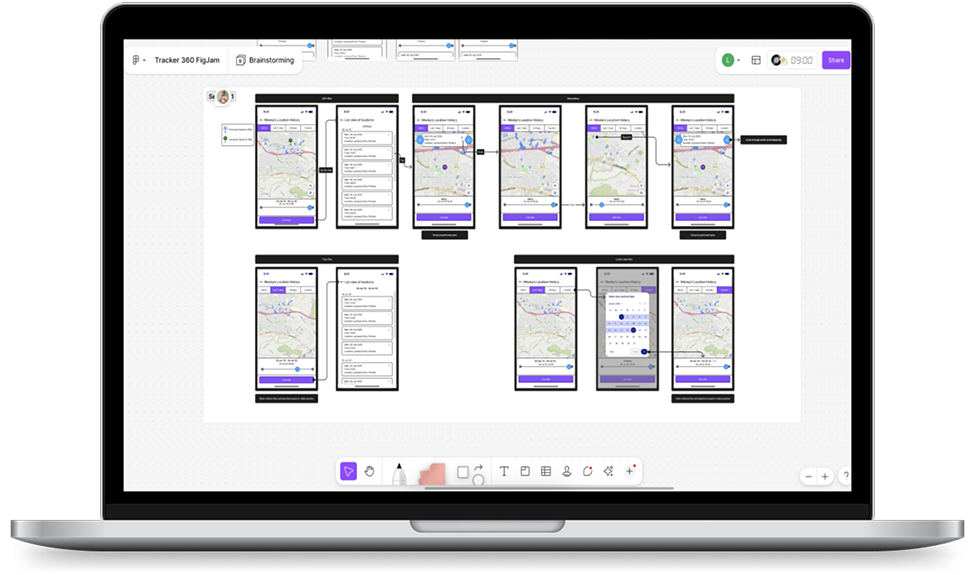Select the calendar date-picker phone frame
Screen dimensions: 975x575
click(x=627, y=329)
